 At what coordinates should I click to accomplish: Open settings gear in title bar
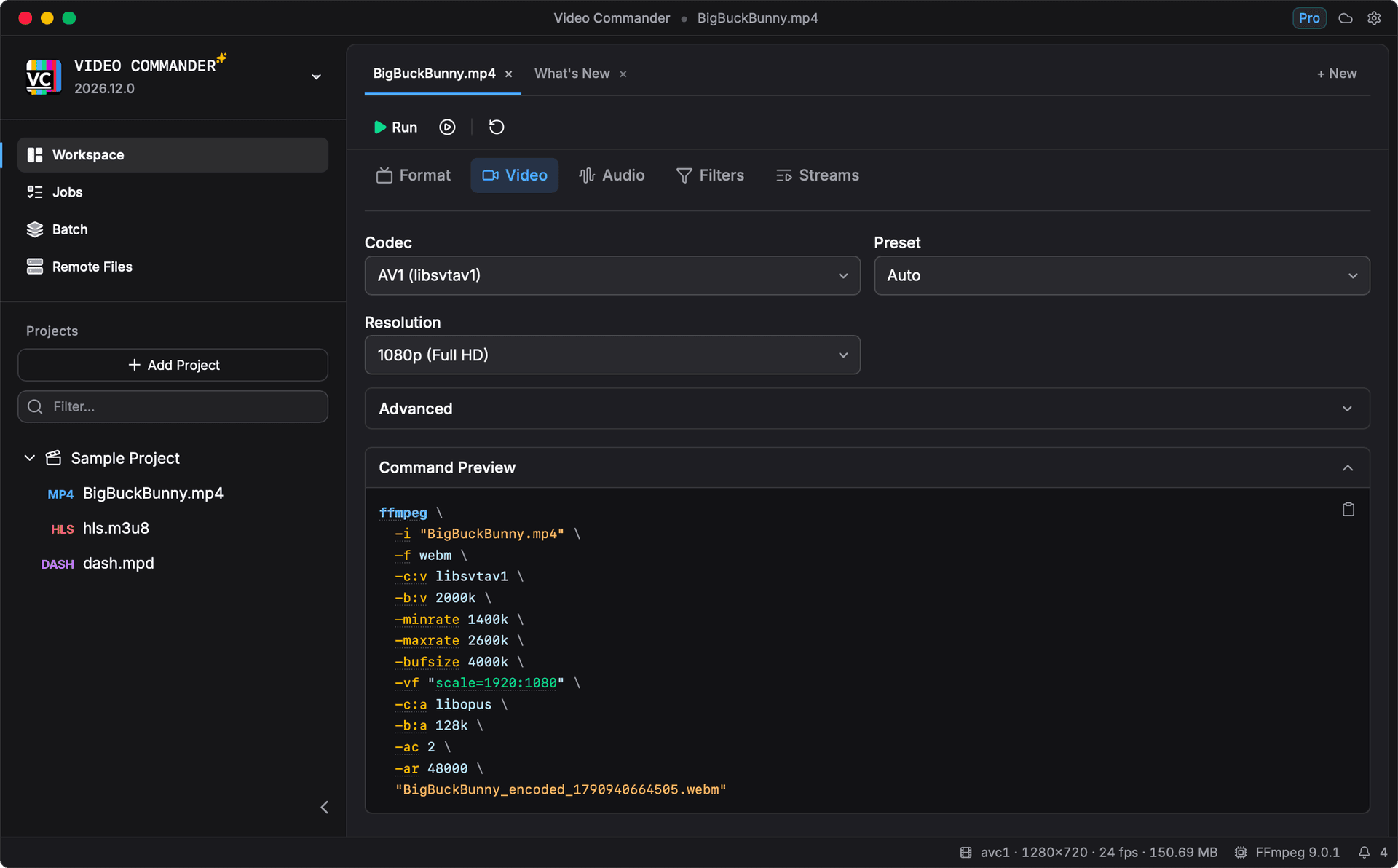pos(1374,18)
